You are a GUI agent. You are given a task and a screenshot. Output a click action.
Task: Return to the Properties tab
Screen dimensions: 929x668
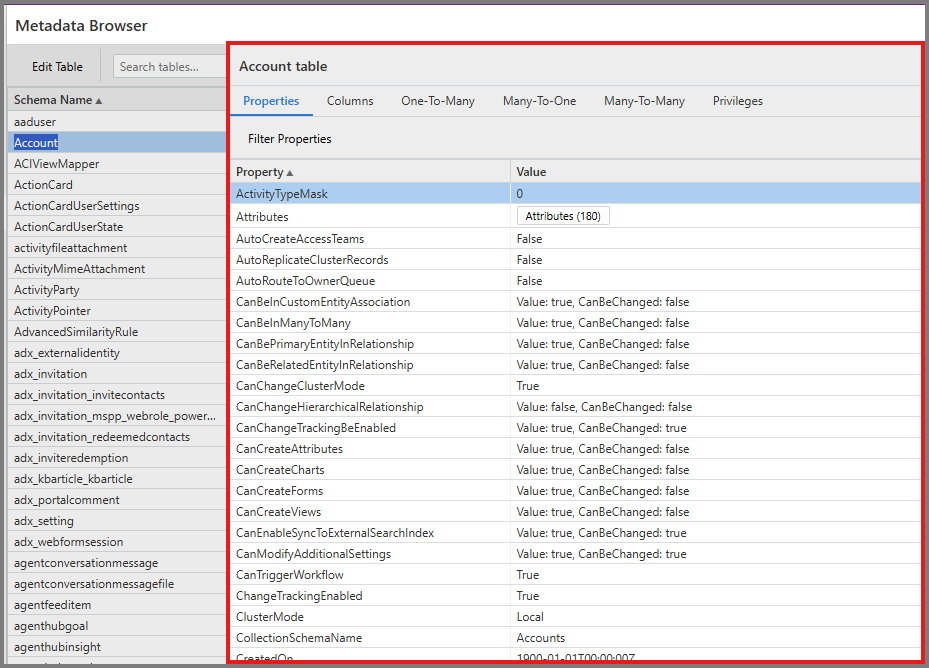coord(270,101)
